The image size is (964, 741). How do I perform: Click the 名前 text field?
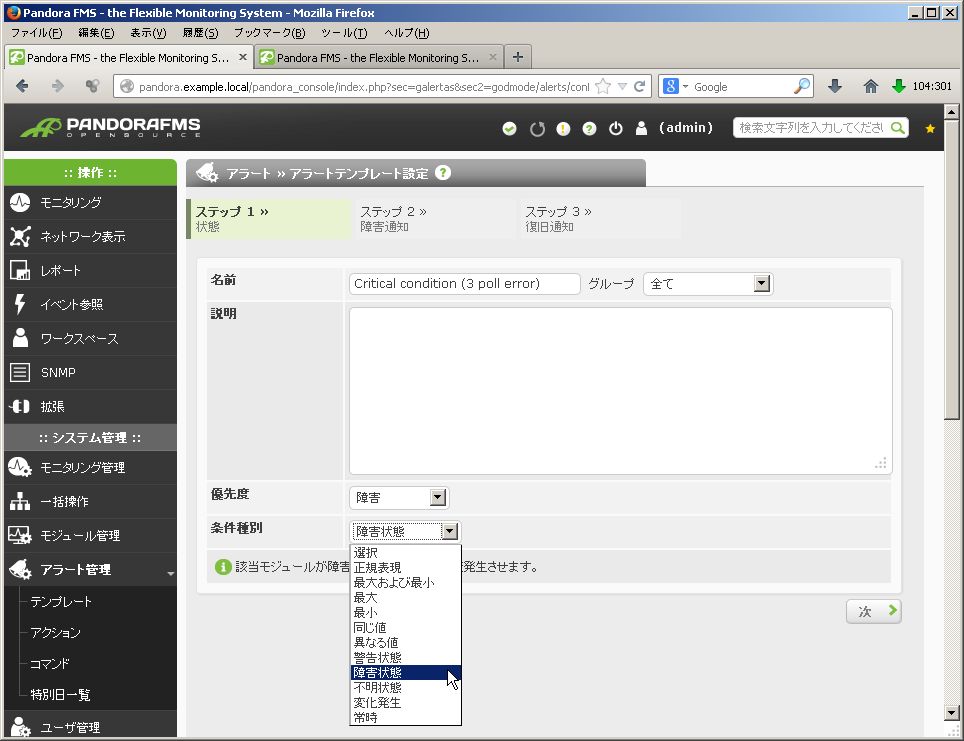[464, 283]
